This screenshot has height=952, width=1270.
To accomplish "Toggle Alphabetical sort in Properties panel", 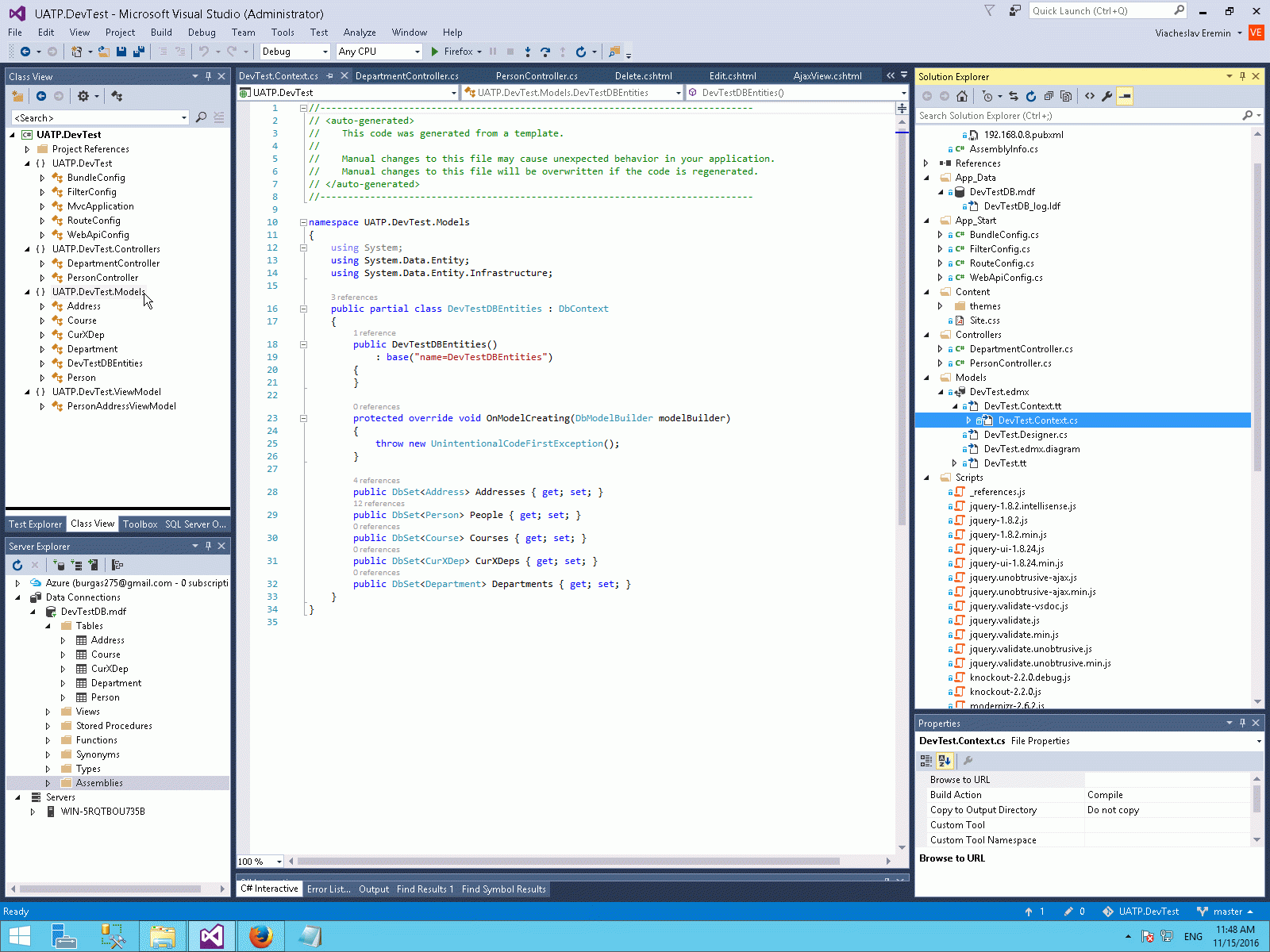I will point(945,761).
